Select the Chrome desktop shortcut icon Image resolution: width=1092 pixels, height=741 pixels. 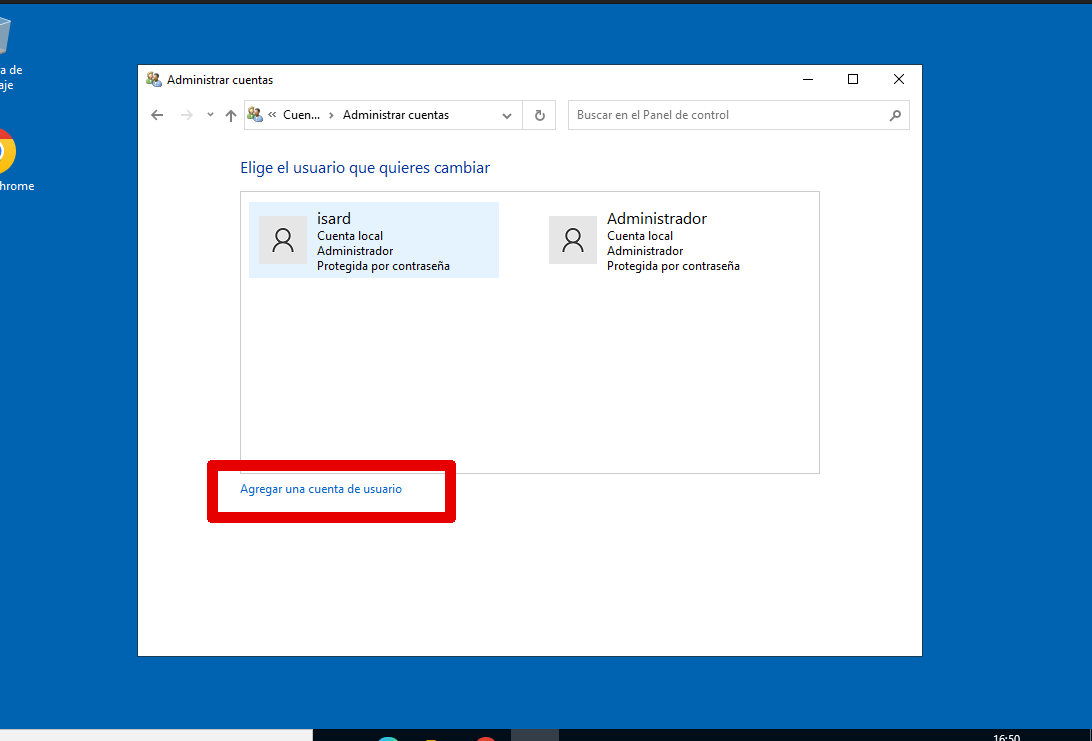tap(5, 152)
